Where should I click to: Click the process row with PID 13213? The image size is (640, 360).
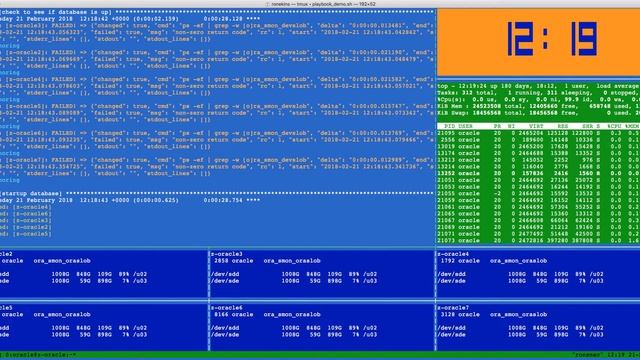pyautogui.click(x=538, y=160)
